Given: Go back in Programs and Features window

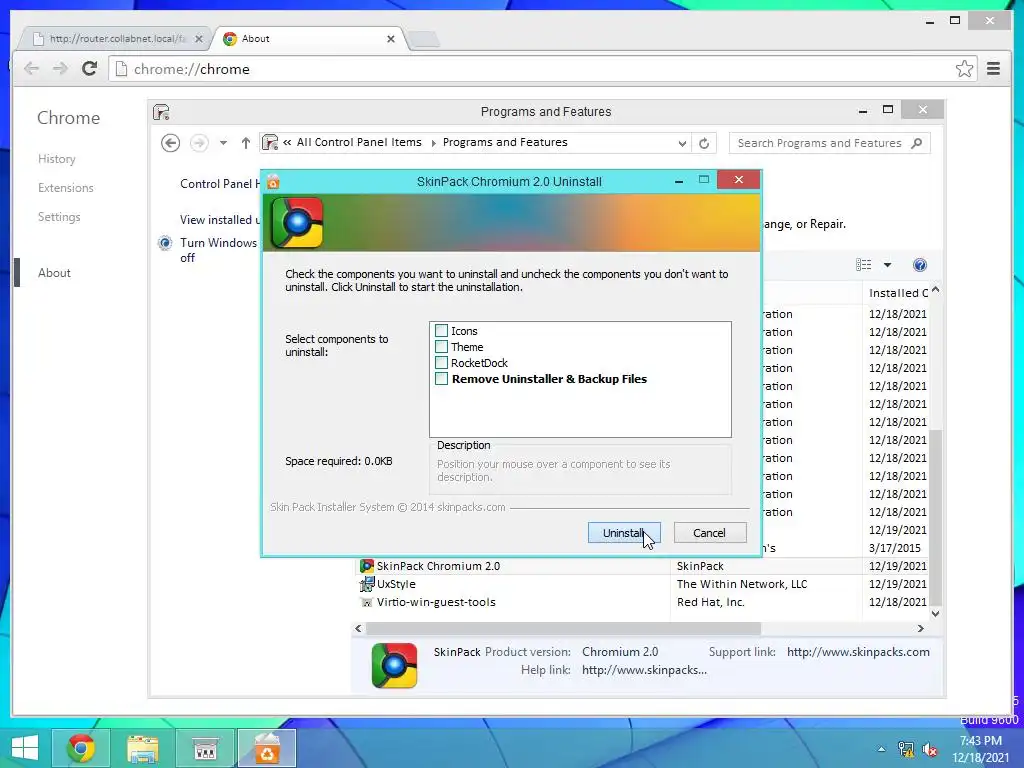Looking at the screenshot, I should pyautogui.click(x=170, y=143).
